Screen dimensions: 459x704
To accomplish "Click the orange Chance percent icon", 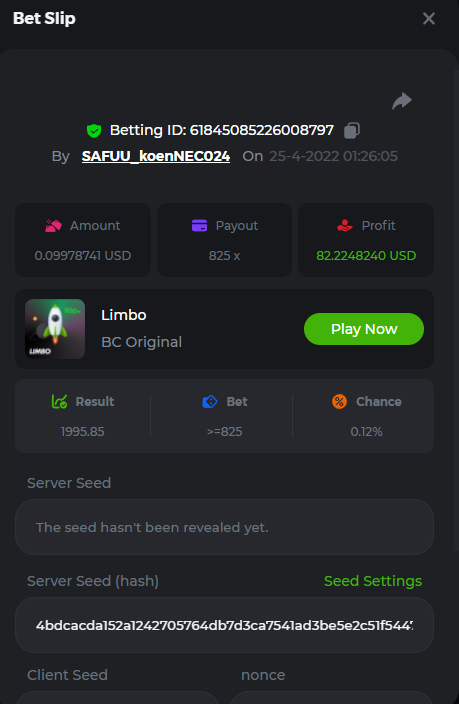I will tap(340, 401).
